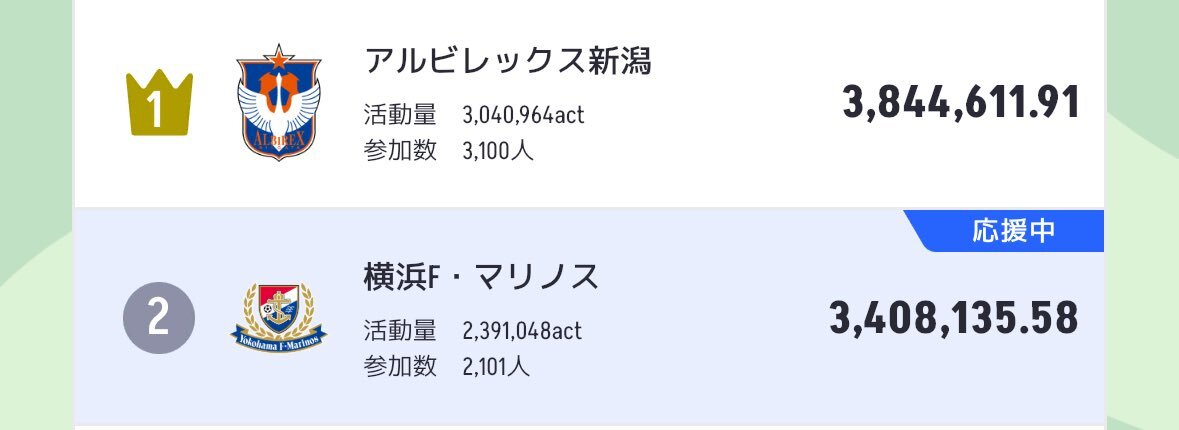
Task: Click the 参加数 label in Marinos row
Action: point(400,366)
